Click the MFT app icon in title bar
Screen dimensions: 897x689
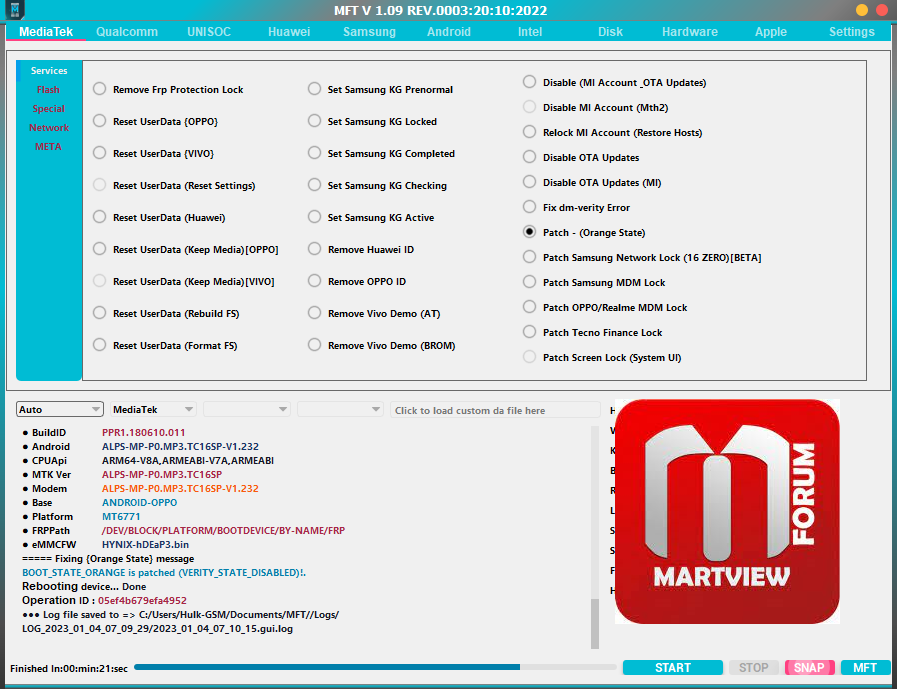15,10
